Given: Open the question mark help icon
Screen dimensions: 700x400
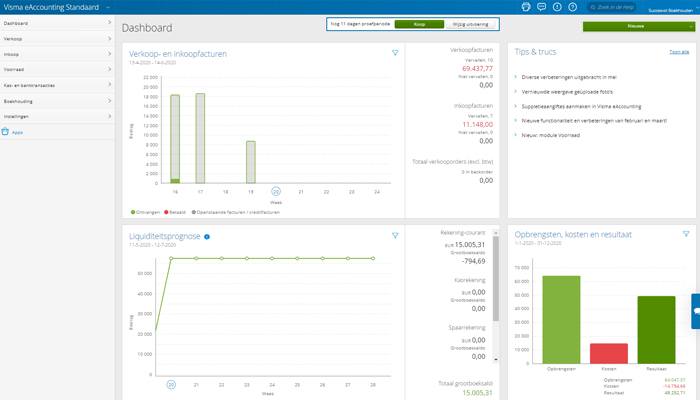Looking at the screenshot, I should point(573,7).
